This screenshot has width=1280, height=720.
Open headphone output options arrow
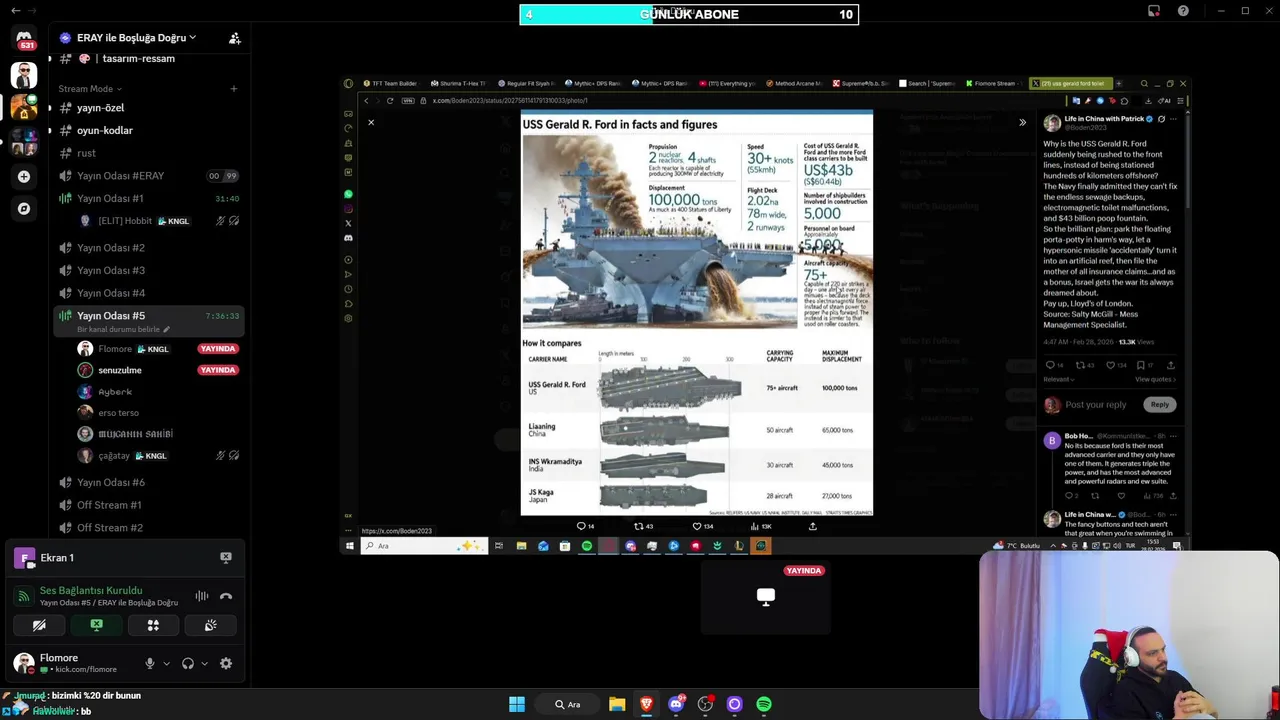click(x=204, y=663)
